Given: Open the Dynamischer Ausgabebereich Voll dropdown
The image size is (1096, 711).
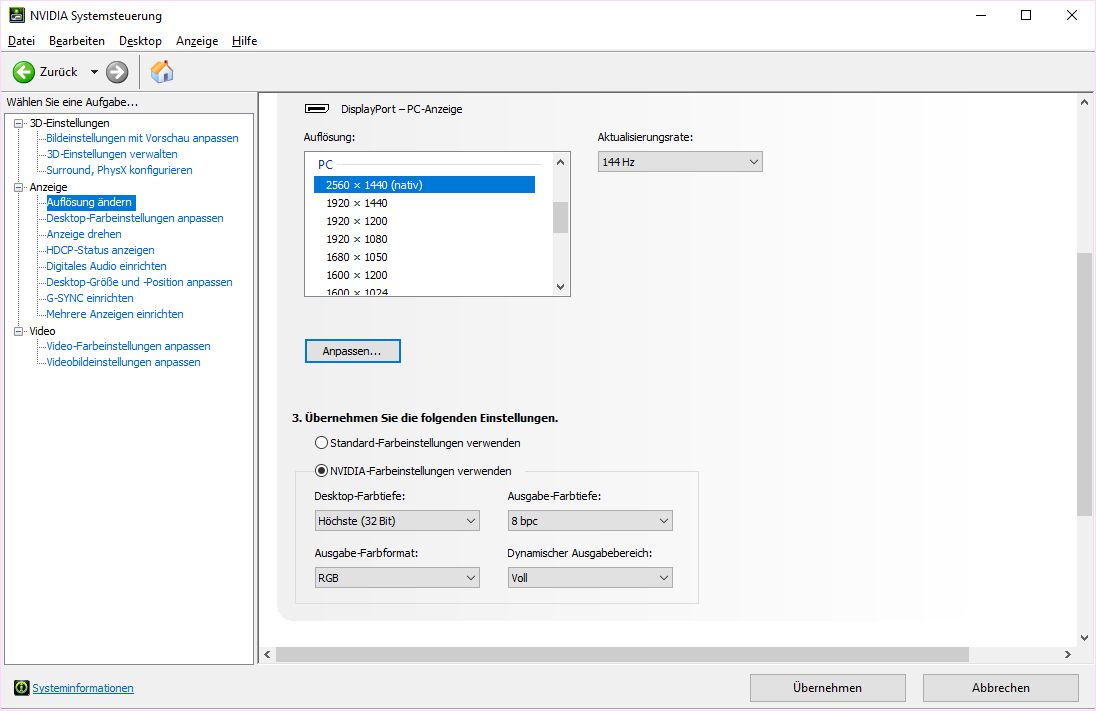Looking at the screenshot, I should click(x=590, y=579).
